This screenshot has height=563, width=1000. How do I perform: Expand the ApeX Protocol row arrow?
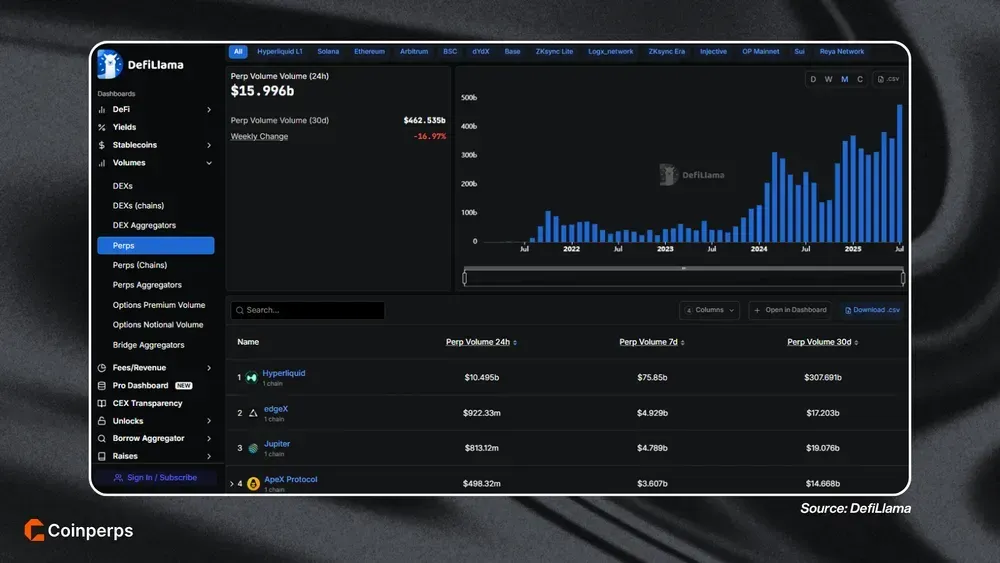click(x=232, y=484)
